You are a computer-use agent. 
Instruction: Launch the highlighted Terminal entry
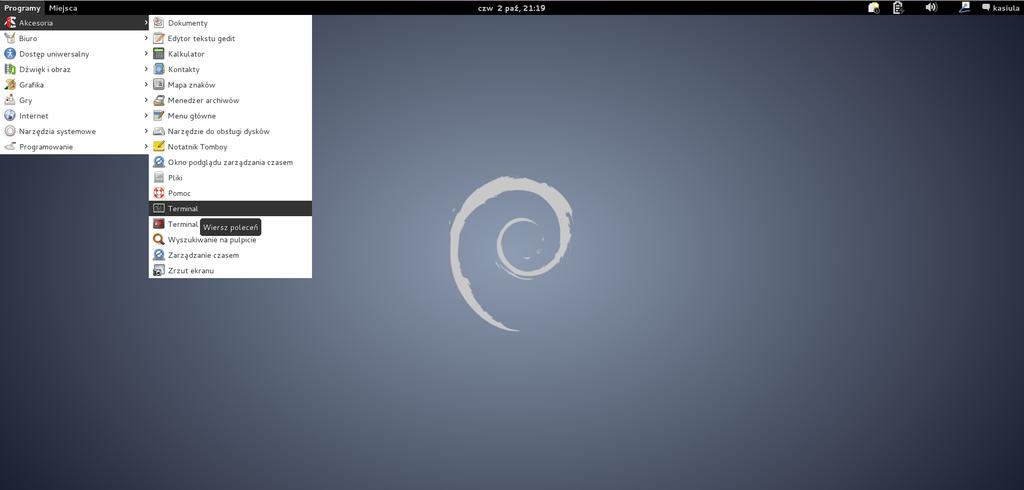click(x=231, y=208)
